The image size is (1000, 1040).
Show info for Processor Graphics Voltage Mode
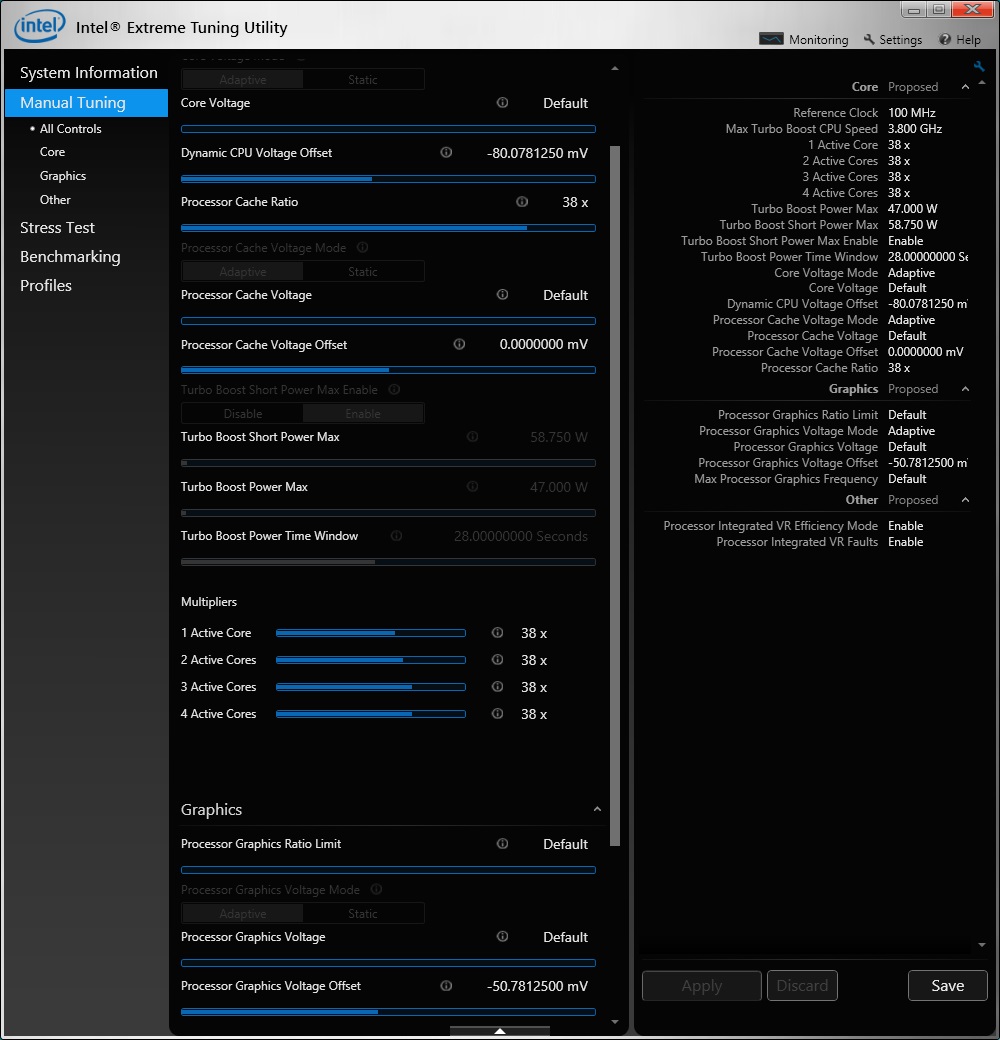[377, 889]
